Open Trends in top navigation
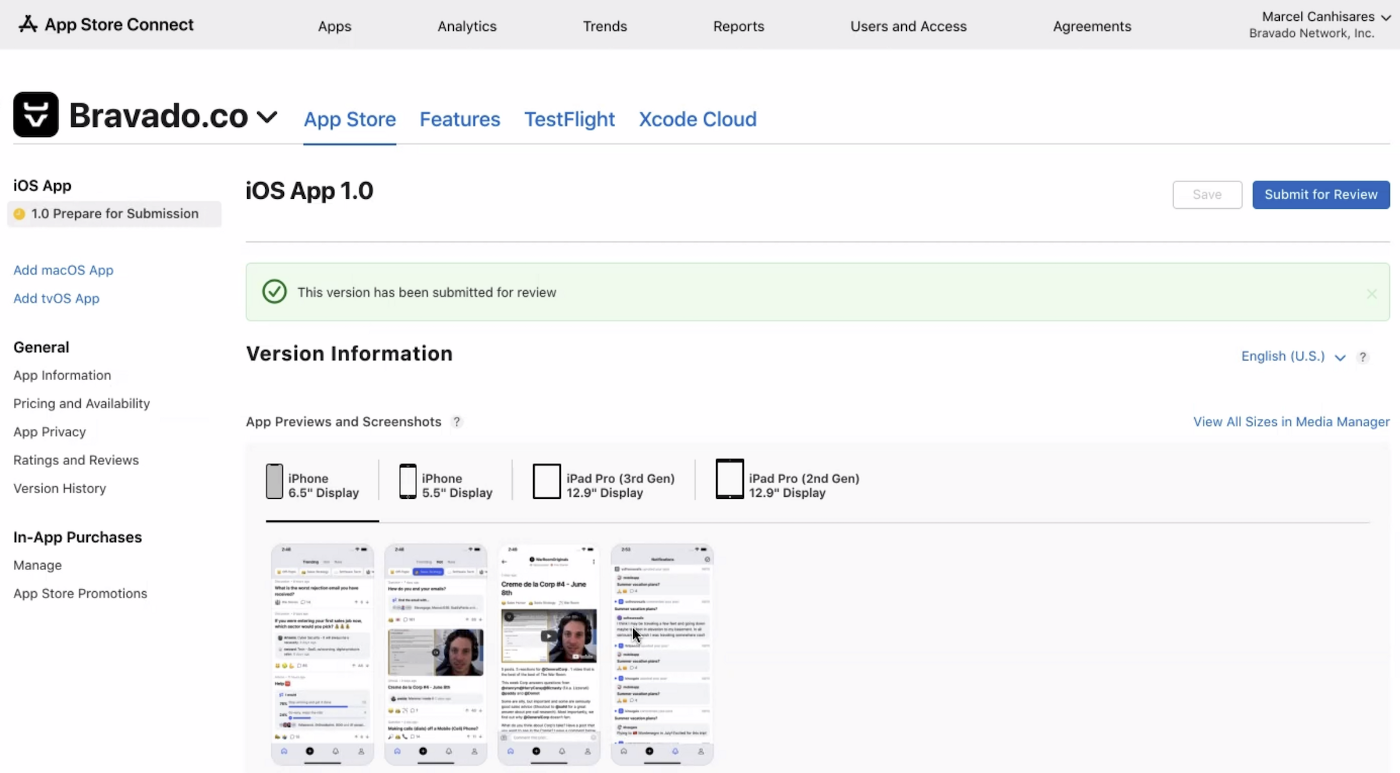Image resolution: width=1400 pixels, height=773 pixels. pos(605,26)
